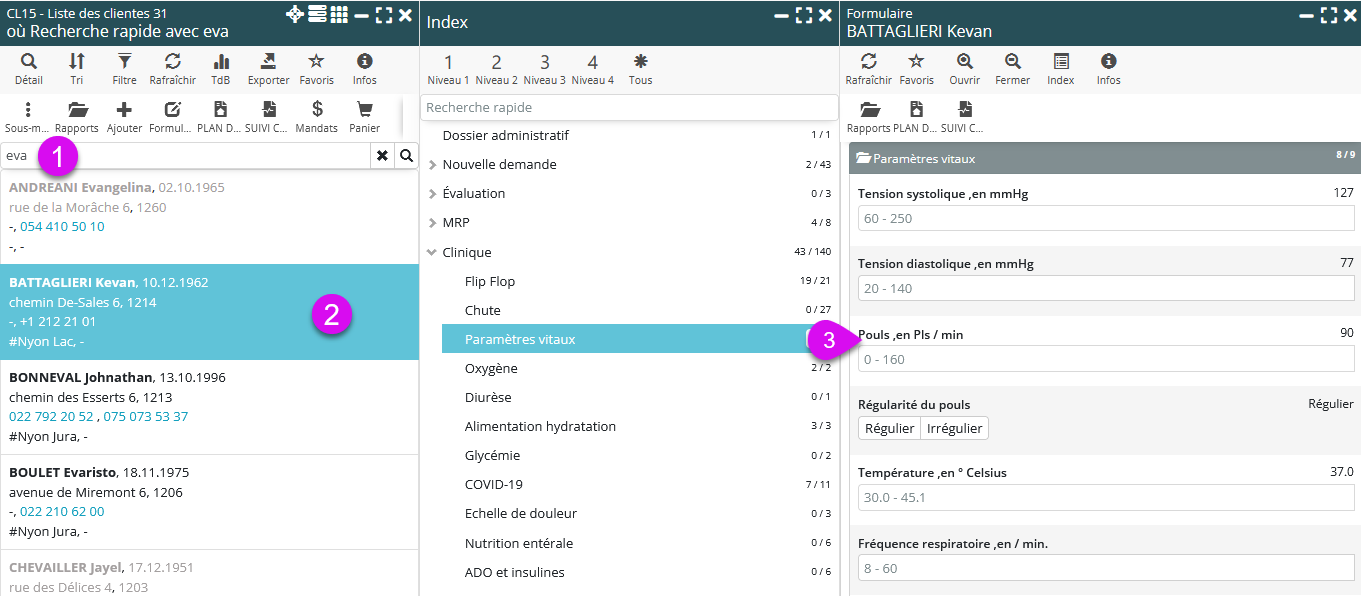Click the Index icon in Formulaire toolbar
This screenshot has width=1361, height=596.
click(1060, 68)
